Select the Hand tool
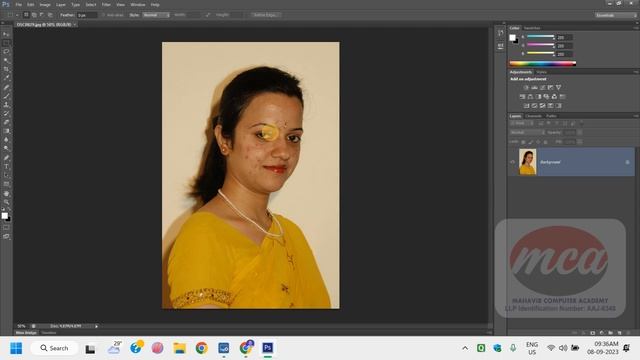Screen dimensions: 640x360 pos(6,194)
